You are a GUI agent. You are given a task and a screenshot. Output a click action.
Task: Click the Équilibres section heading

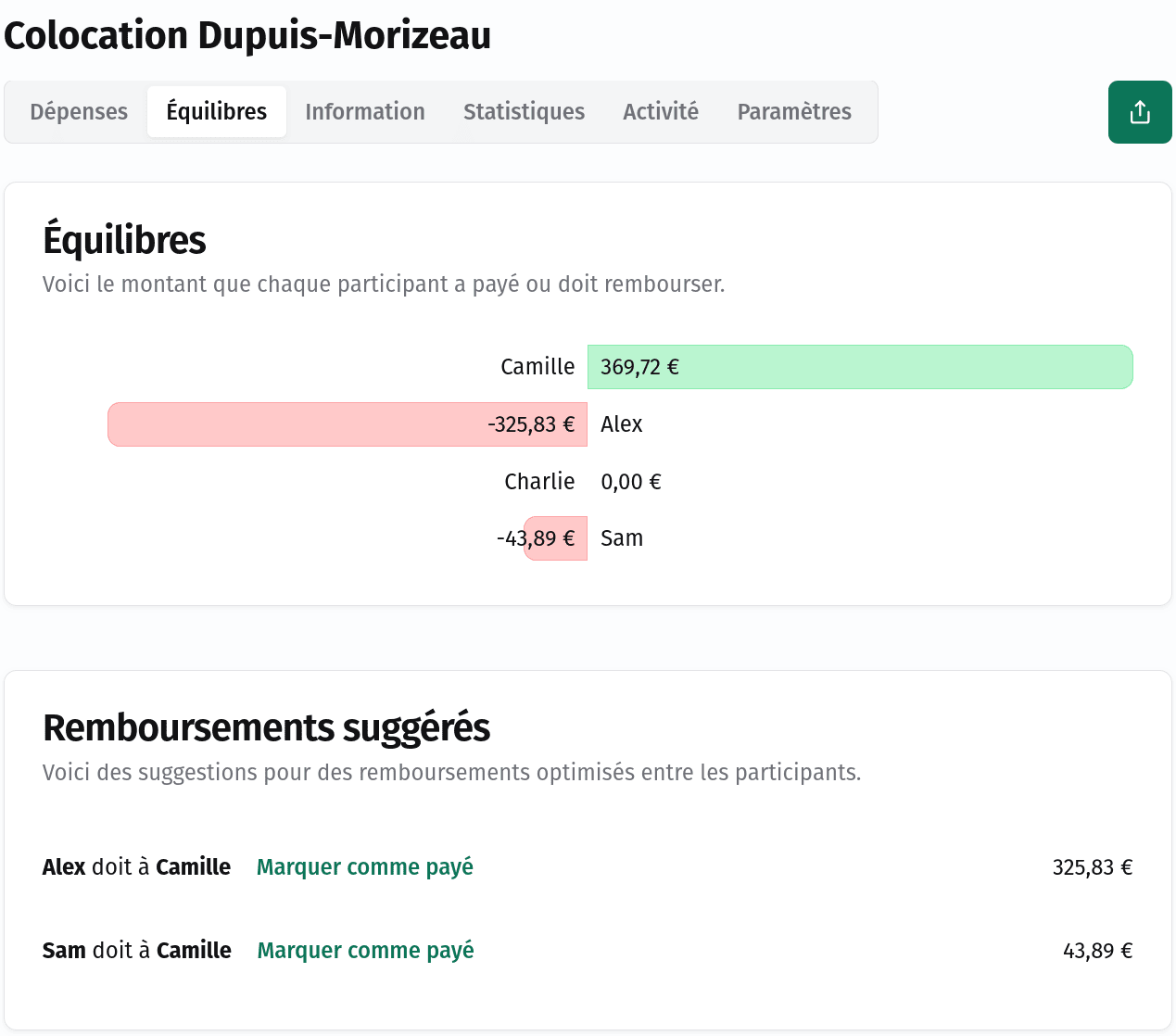coord(124,240)
